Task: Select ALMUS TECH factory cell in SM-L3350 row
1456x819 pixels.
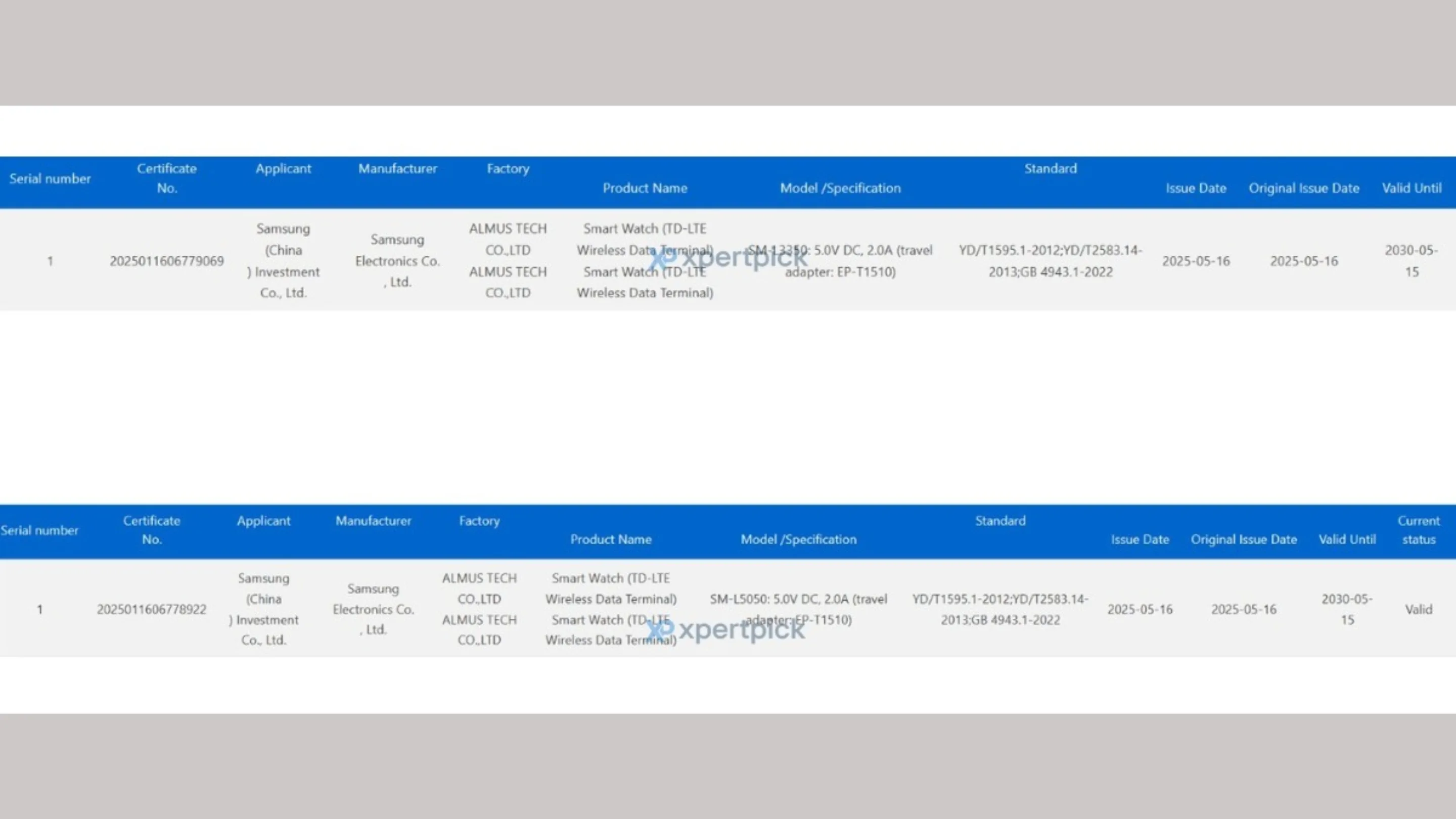Action: pos(508,260)
